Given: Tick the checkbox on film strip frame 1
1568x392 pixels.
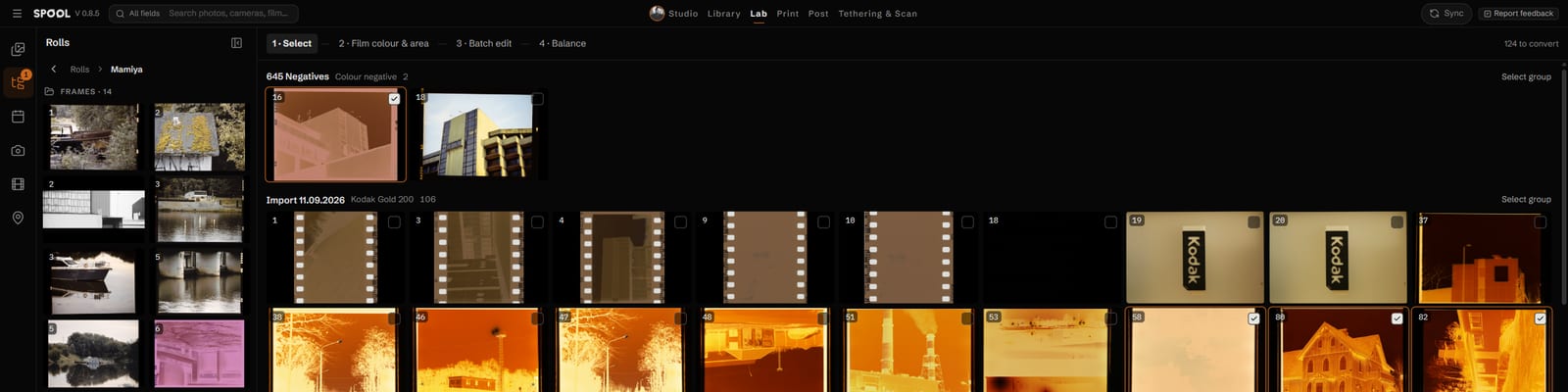Looking at the screenshot, I should pyautogui.click(x=394, y=222).
